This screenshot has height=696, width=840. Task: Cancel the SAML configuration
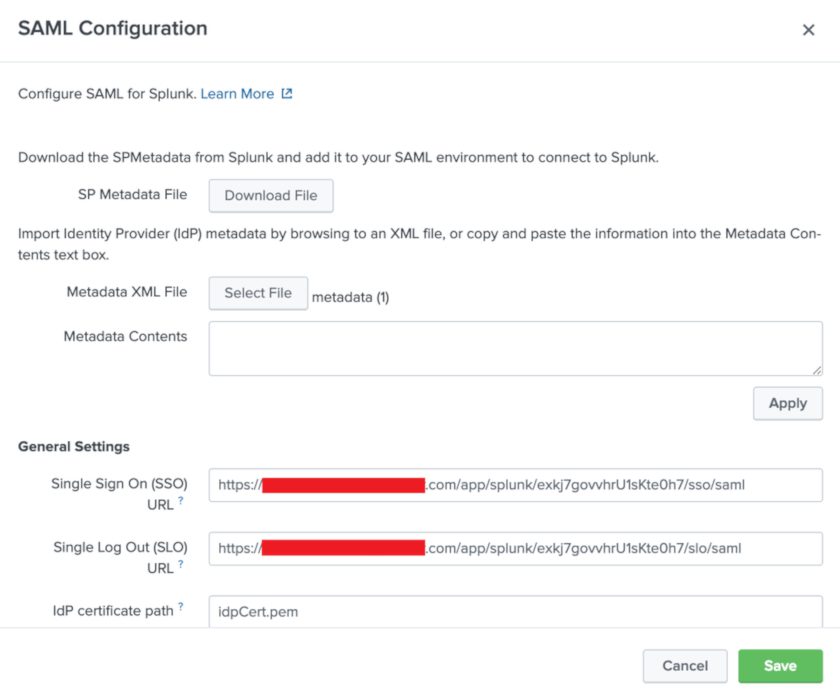point(685,666)
